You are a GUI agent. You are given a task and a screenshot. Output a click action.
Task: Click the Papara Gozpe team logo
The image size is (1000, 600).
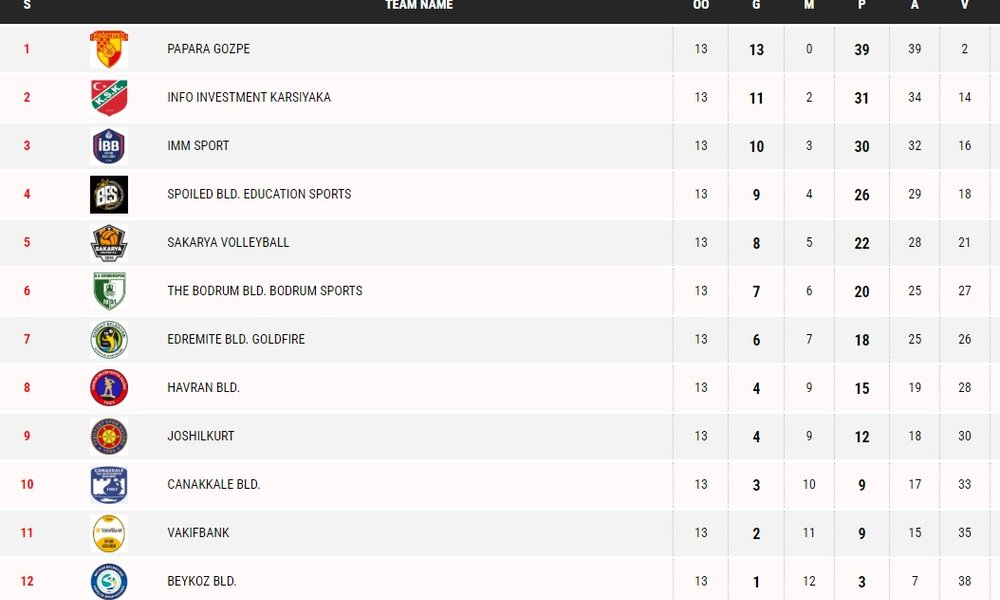pyautogui.click(x=109, y=49)
